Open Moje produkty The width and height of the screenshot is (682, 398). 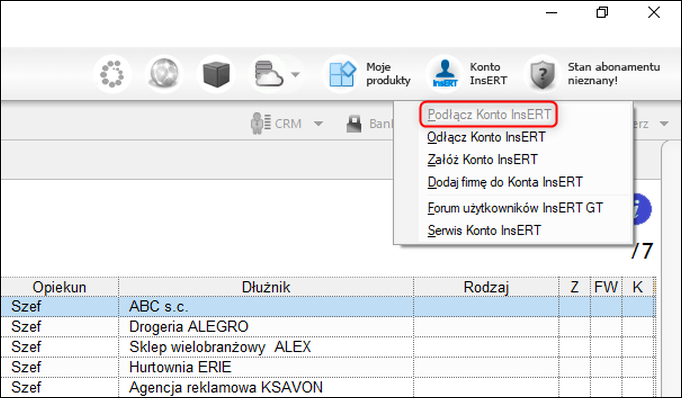(x=368, y=74)
